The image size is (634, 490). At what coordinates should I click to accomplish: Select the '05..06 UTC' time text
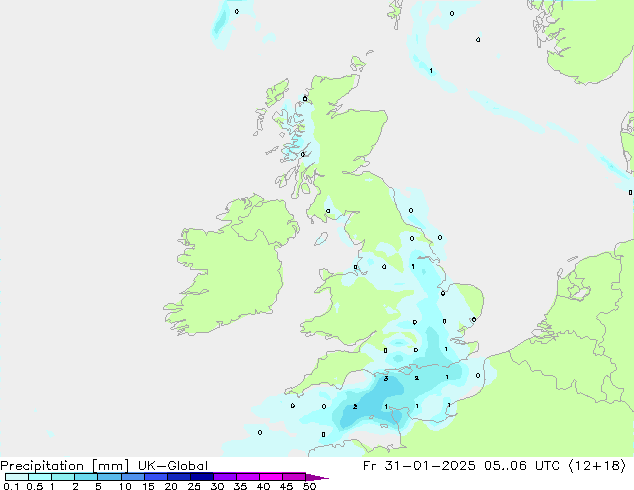pos(522,466)
